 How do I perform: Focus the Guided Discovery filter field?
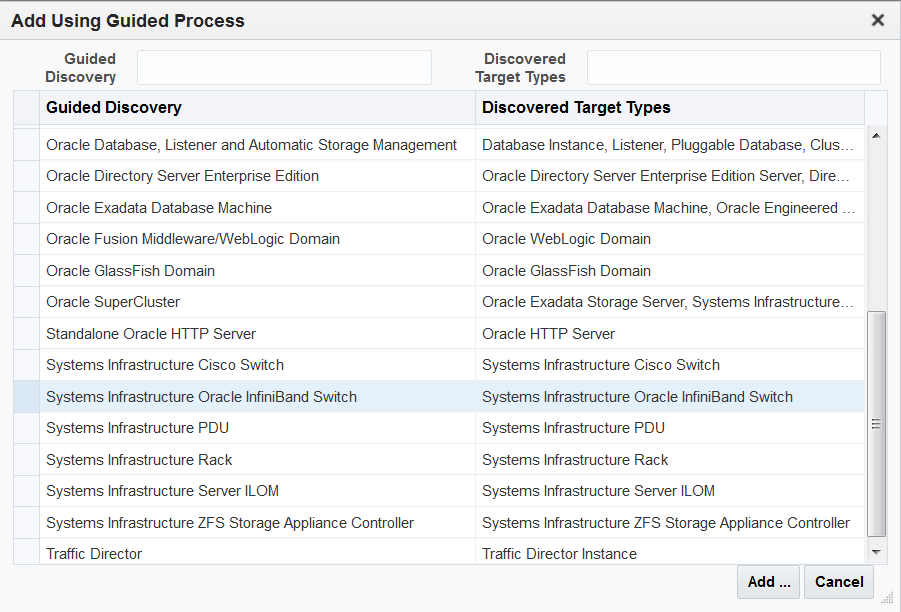coord(284,68)
